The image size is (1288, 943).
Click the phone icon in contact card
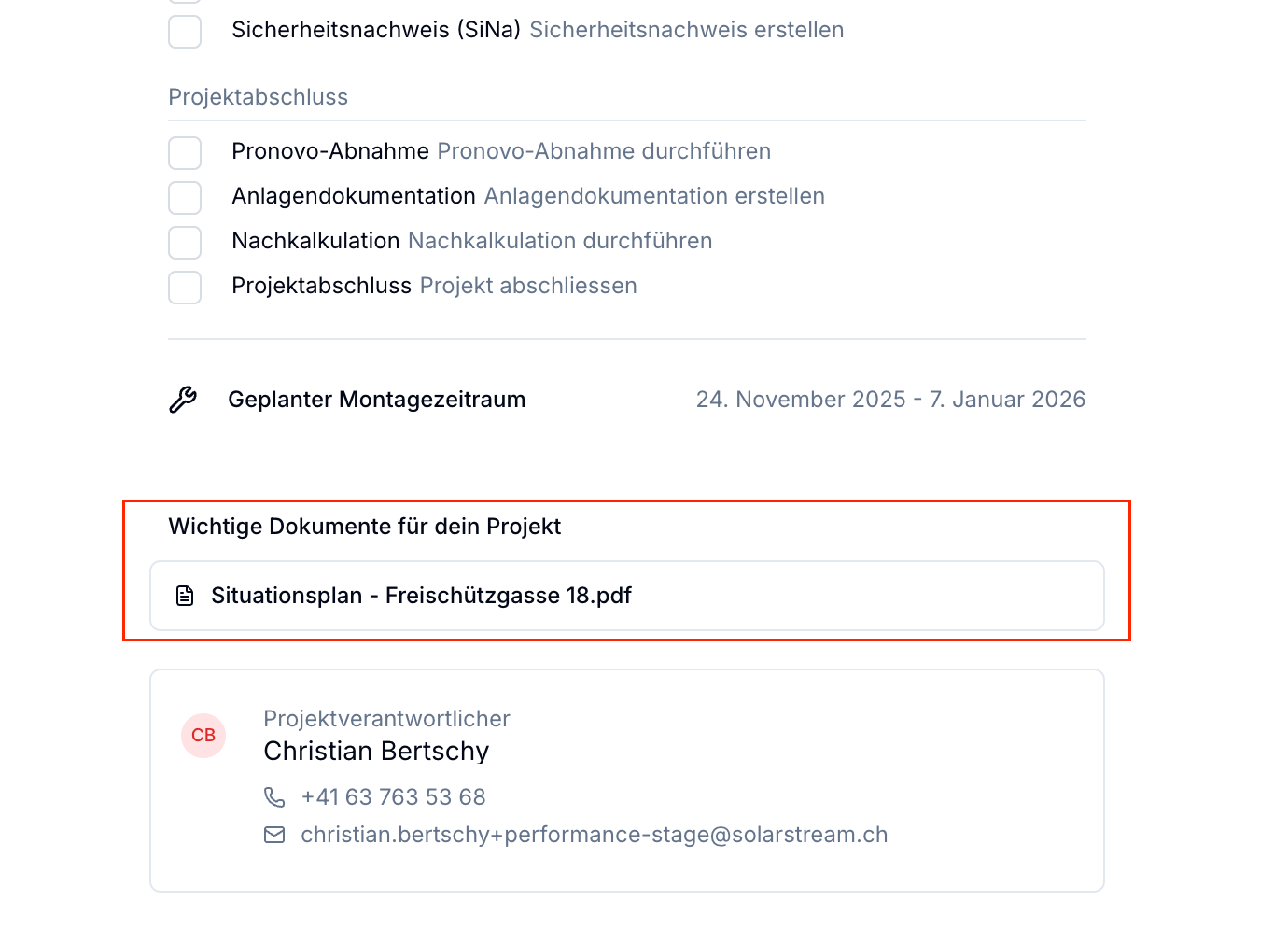(x=274, y=797)
